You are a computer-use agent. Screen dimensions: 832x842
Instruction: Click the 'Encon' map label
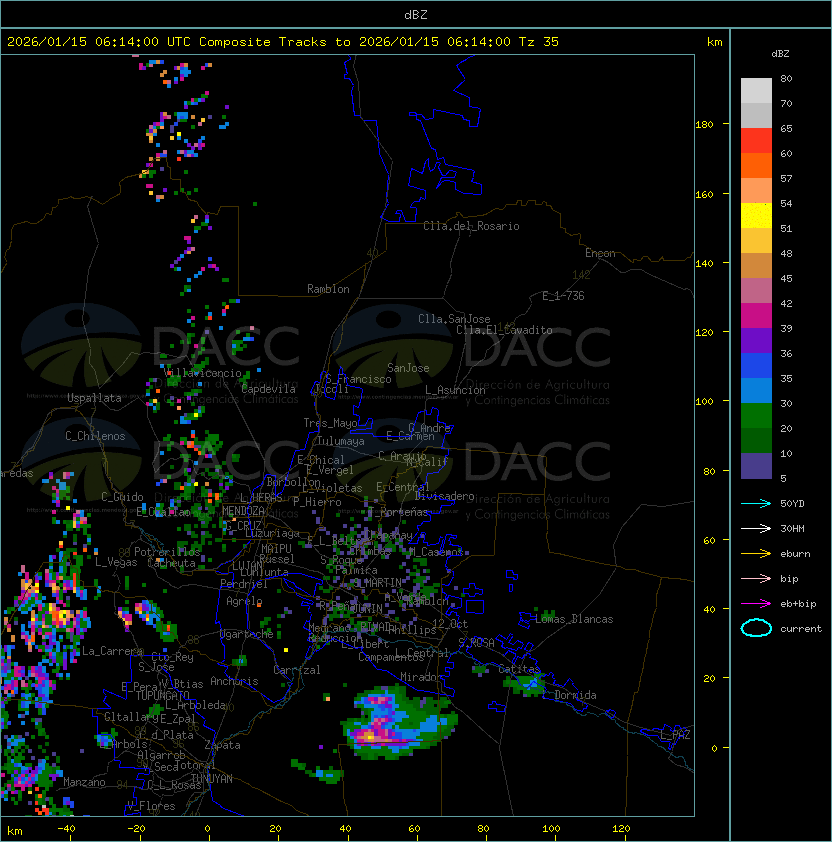click(x=600, y=253)
